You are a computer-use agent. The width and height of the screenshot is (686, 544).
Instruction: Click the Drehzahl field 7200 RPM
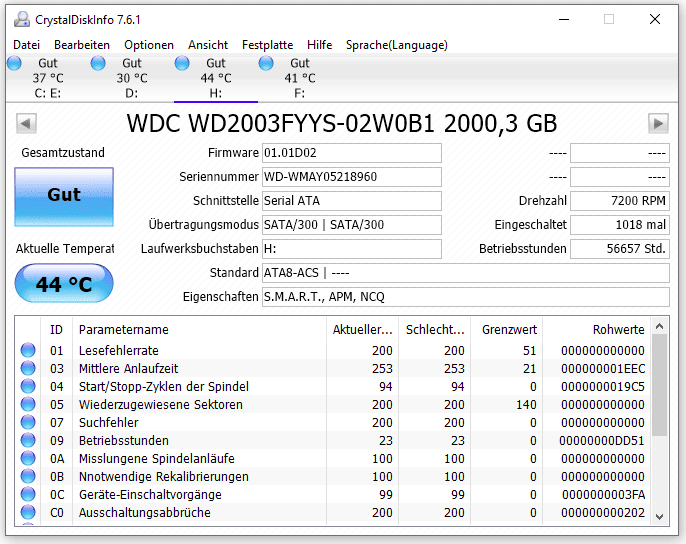[620, 201]
